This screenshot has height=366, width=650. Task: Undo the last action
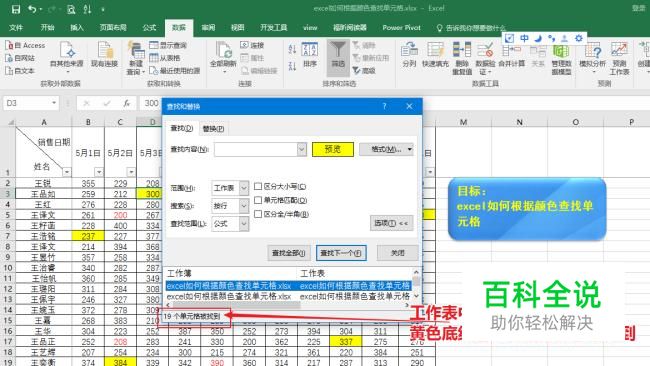[32, 9]
